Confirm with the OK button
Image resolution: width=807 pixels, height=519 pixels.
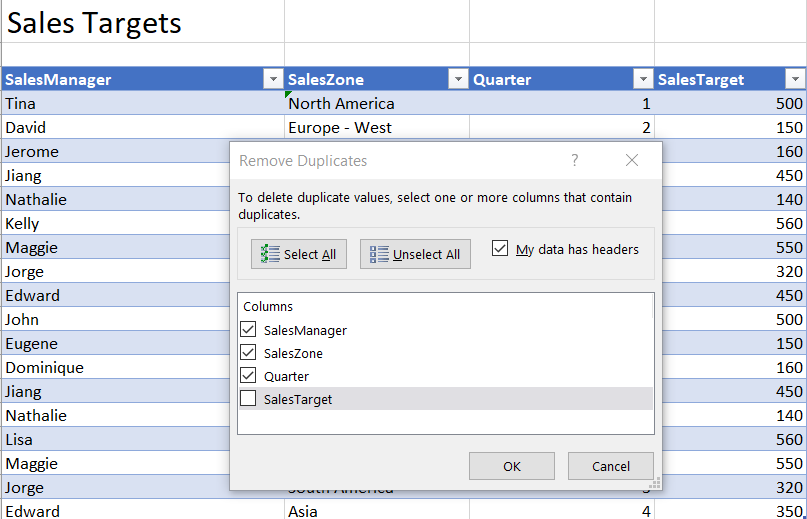[512, 466]
